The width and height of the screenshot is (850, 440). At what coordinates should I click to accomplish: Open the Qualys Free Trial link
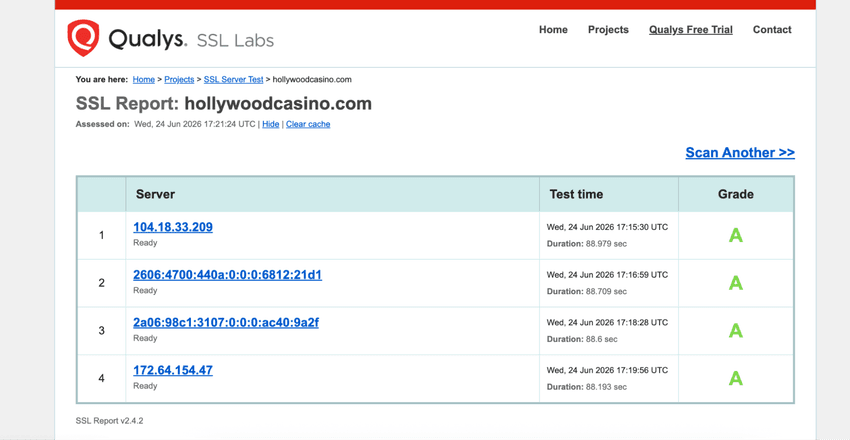691,30
